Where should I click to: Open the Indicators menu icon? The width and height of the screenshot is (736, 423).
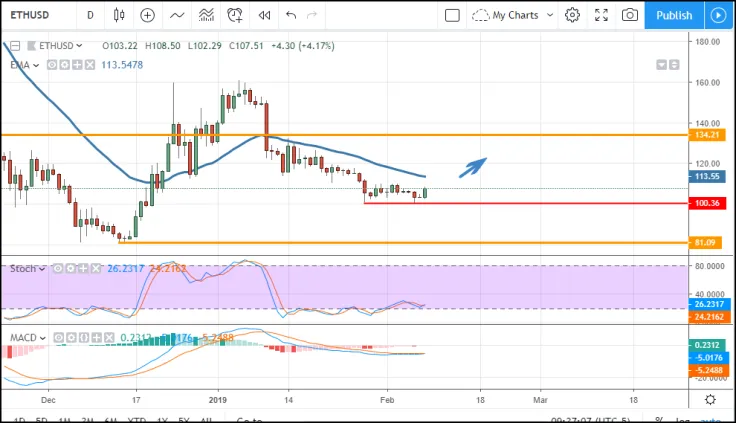click(177, 15)
